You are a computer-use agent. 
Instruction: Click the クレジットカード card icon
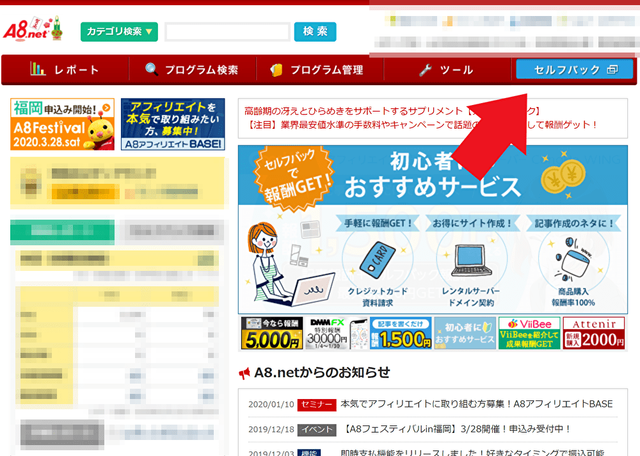[x=377, y=260]
